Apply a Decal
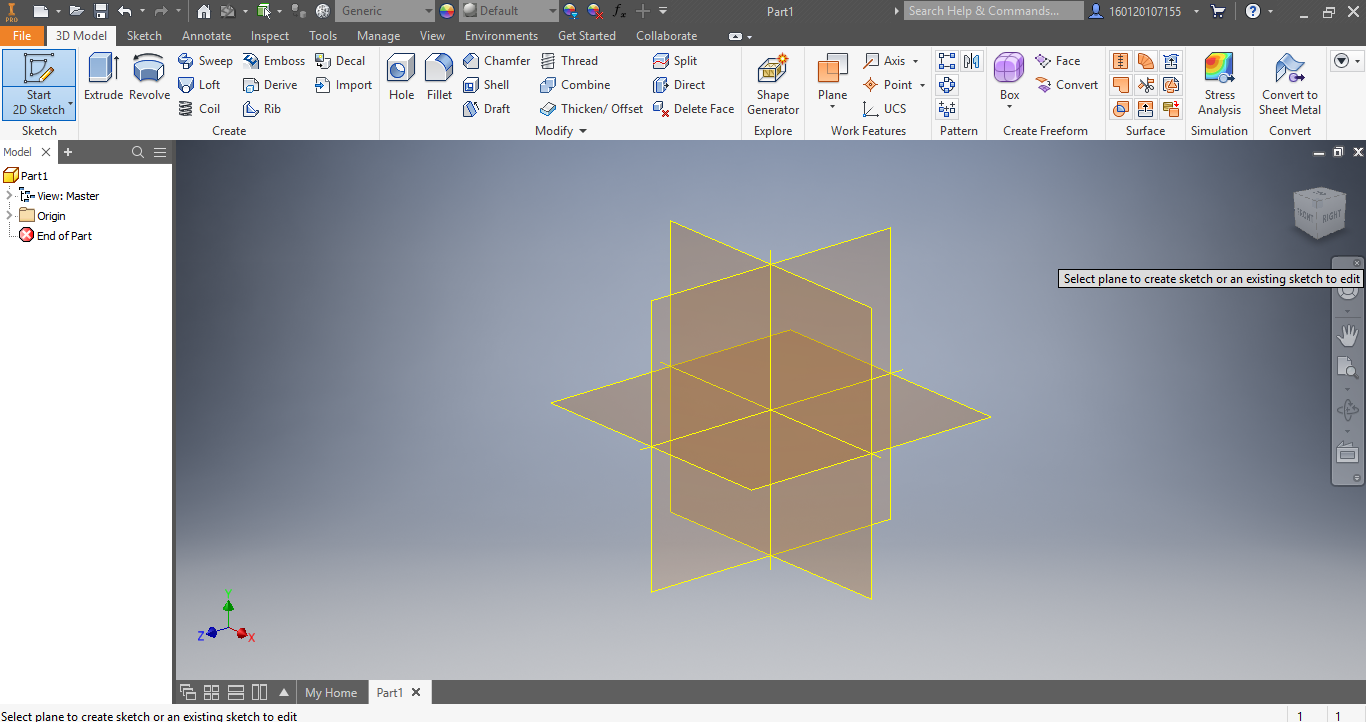Screen dimensions: 1366x722 [x=340, y=61]
